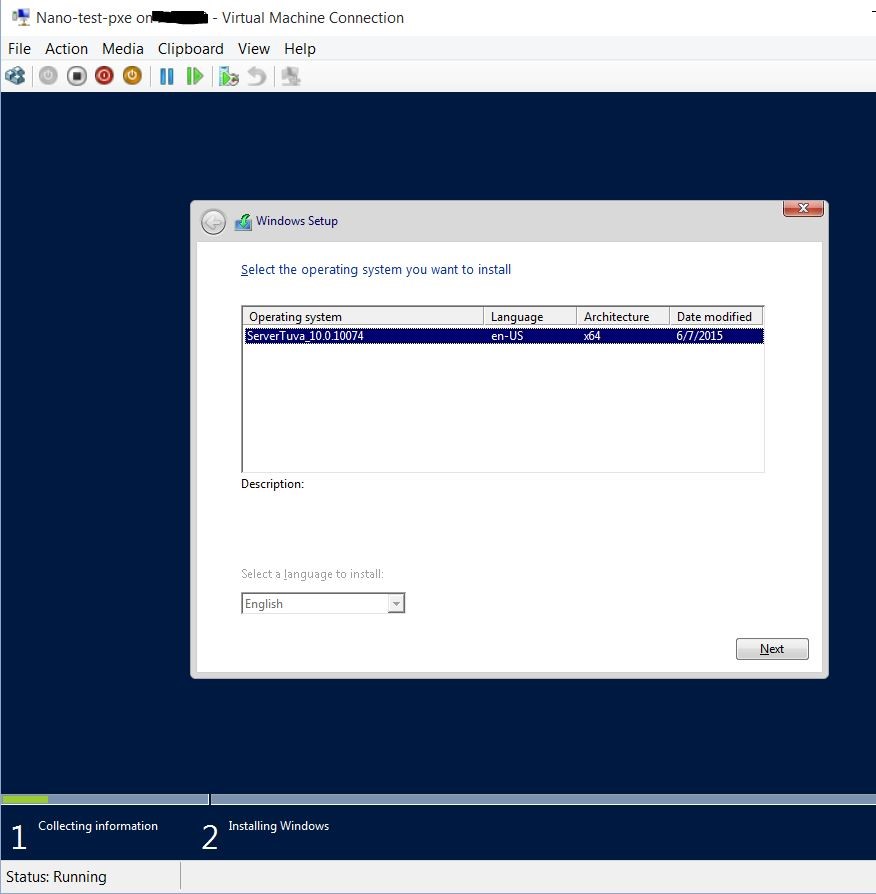Click the green Reset/Resume icon
The image size is (876, 894).
pyautogui.click(x=194, y=76)
